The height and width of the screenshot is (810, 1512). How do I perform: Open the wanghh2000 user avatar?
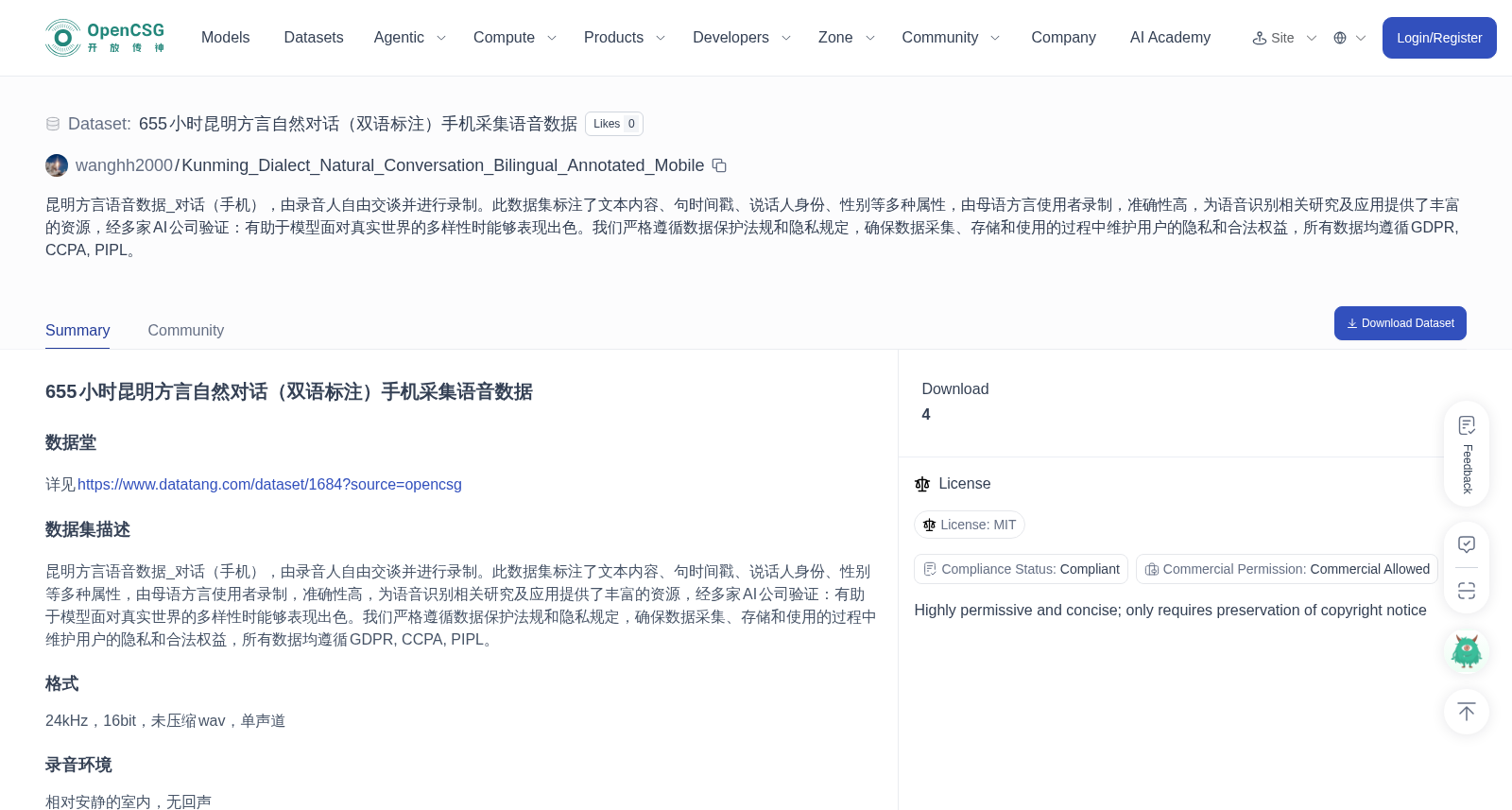coord(57,165)
